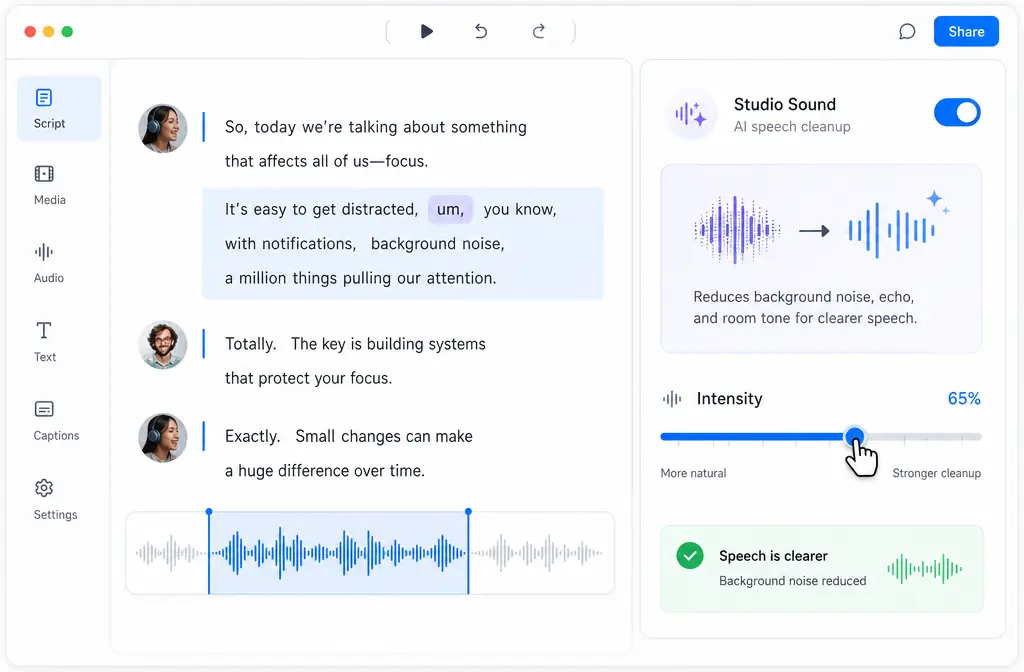Click the "AI speech cleanup" subtitle
Viewport: 1024px width, 672px height.
(792, 127)
